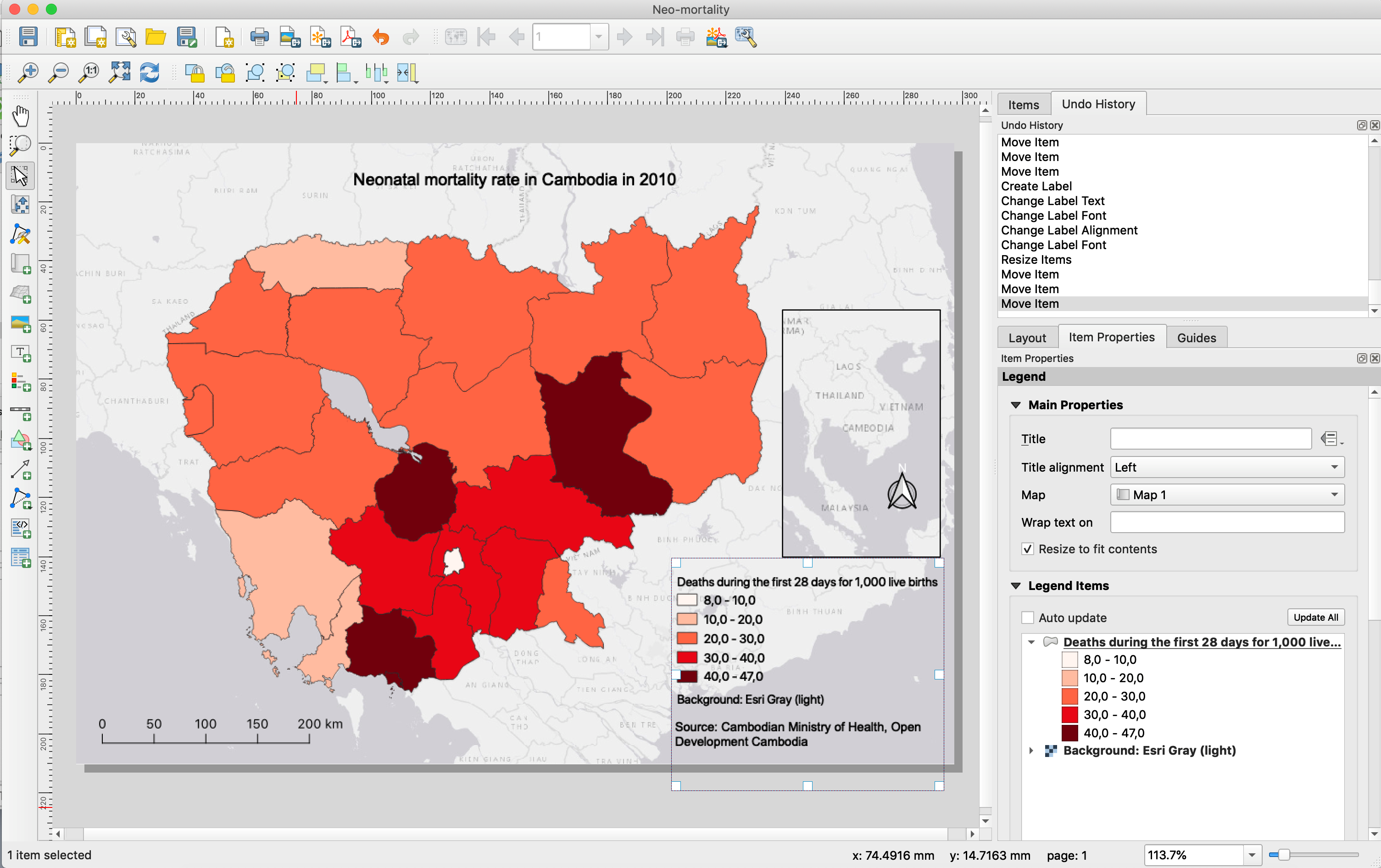Click the Zoom Full icon
Screen dimensions: 1381x868
pyautogui.click(x=119, y=73)
